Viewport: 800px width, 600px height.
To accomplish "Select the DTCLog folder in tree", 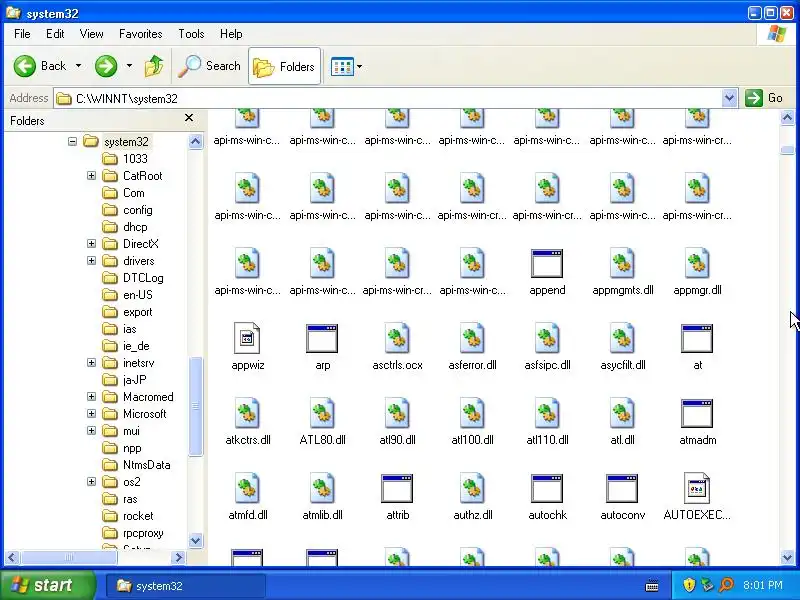I will coord(133,278).
